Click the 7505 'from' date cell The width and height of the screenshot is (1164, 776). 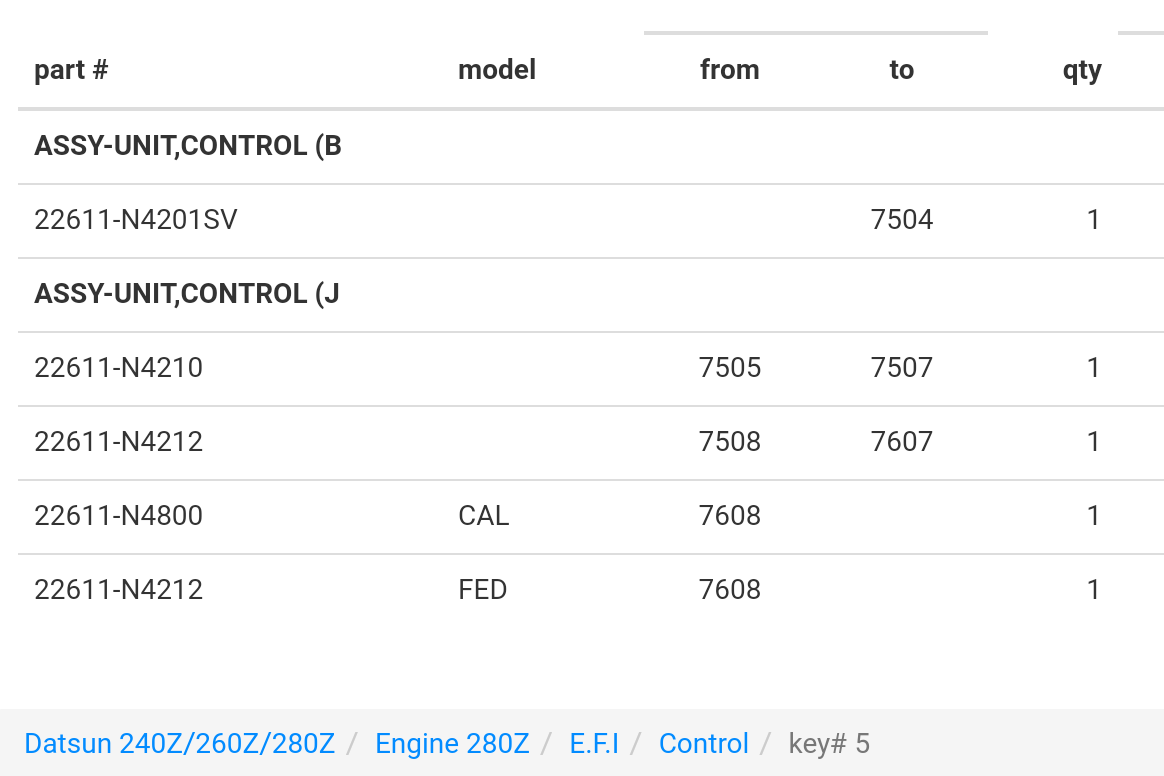pyautogui.click(x=730, y=368)
